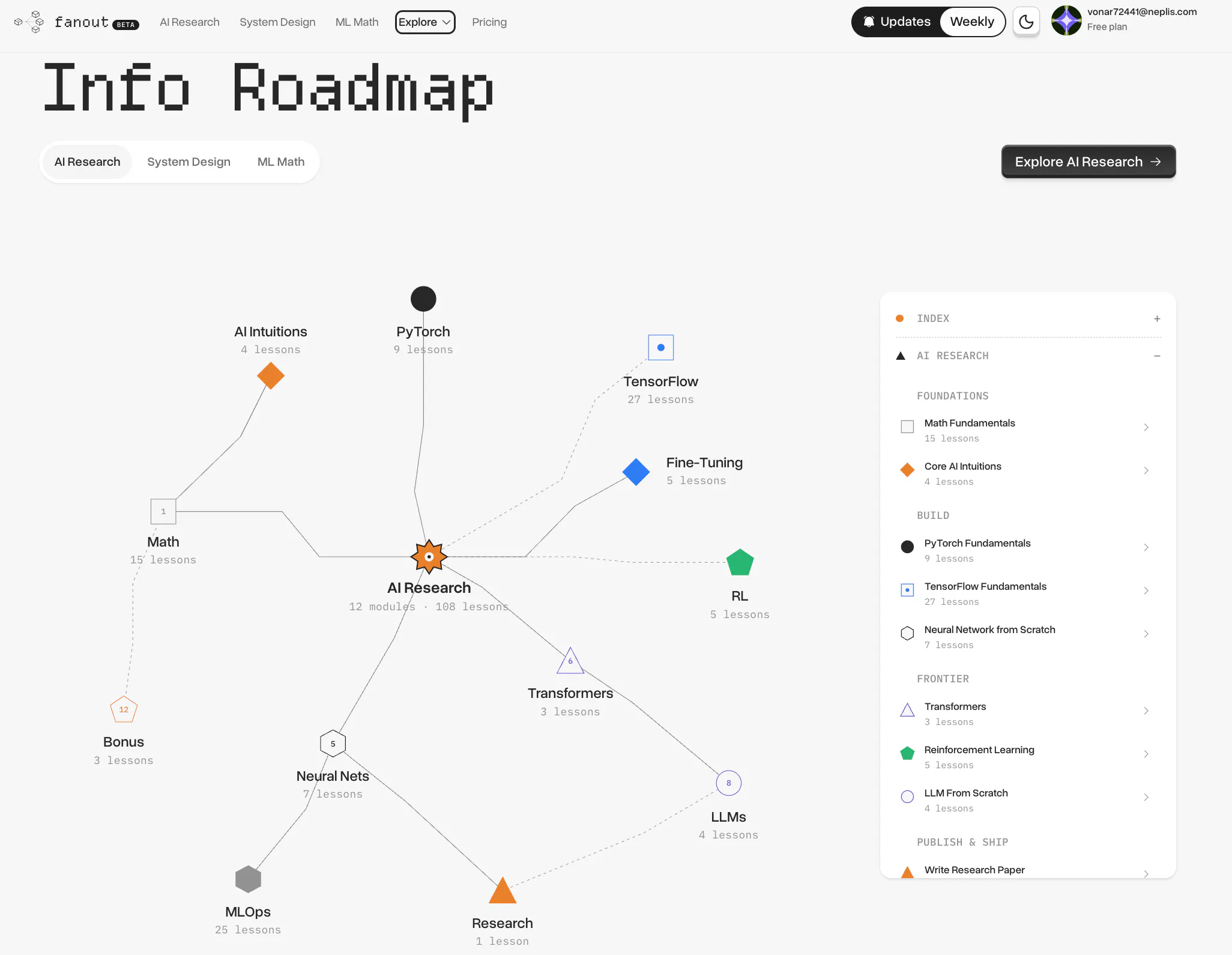Collapse the AI RESEARCH section minus icon
1232x955 pixels.
[1157, 356]
